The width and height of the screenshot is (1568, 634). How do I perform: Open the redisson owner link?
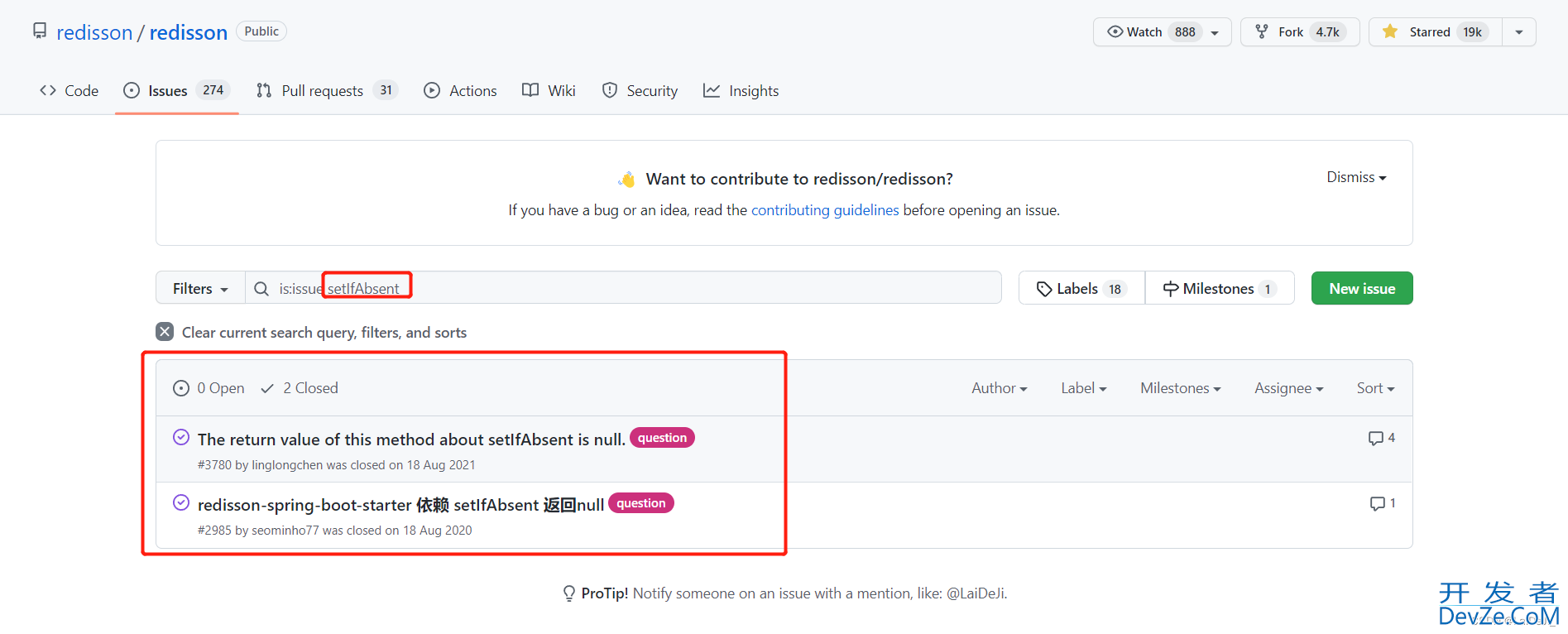[x=94, y=32]
